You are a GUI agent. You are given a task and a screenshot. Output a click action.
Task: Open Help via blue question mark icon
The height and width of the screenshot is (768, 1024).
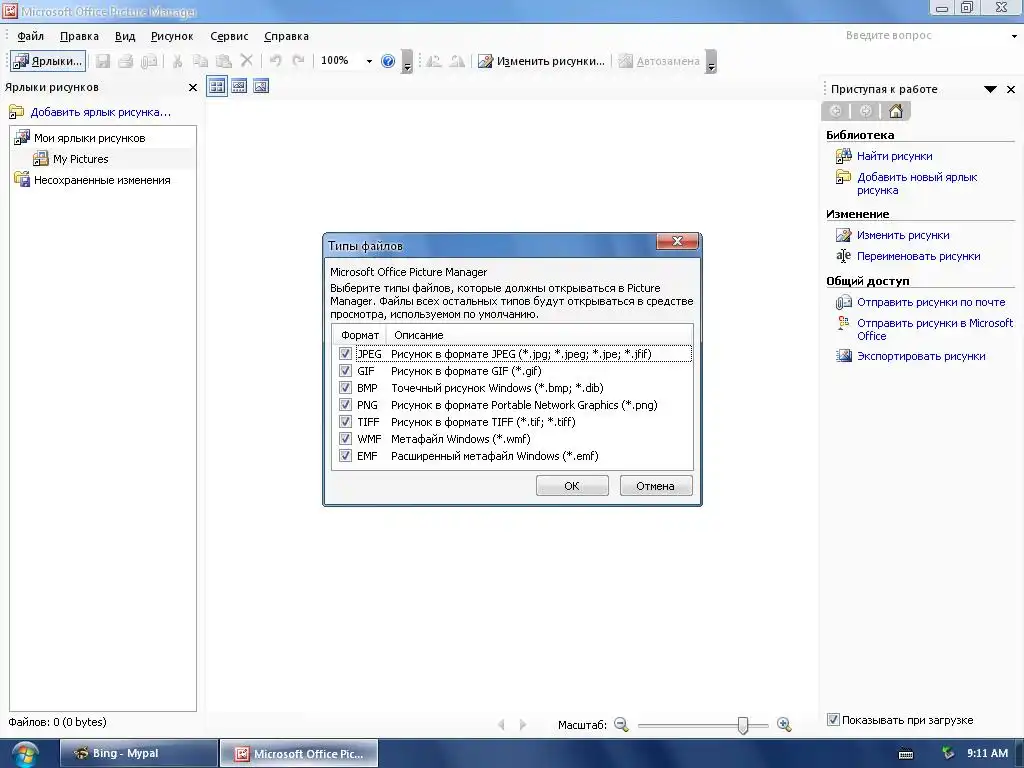[x=388, y=61]
